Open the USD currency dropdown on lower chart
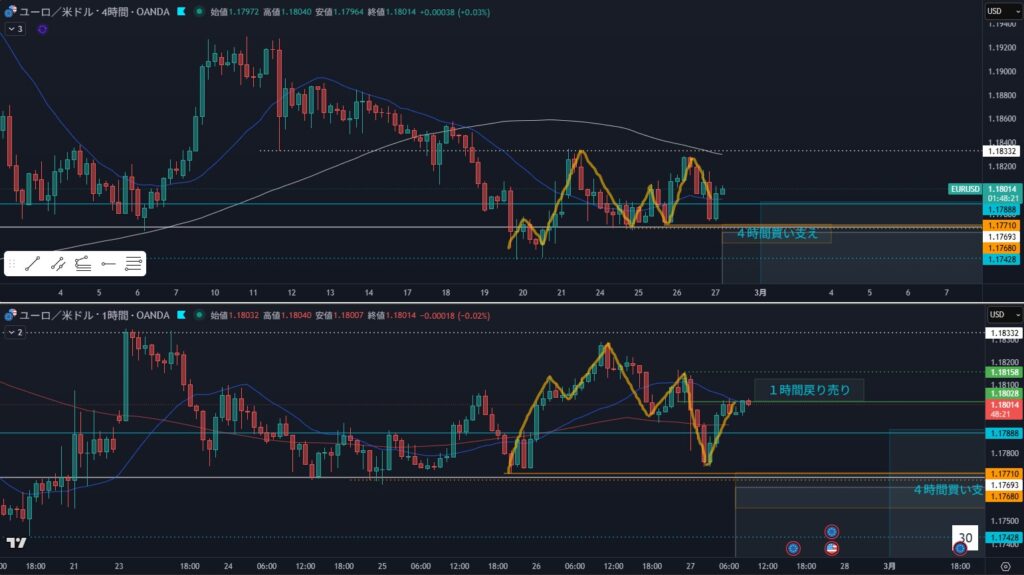 coord(994,314)
